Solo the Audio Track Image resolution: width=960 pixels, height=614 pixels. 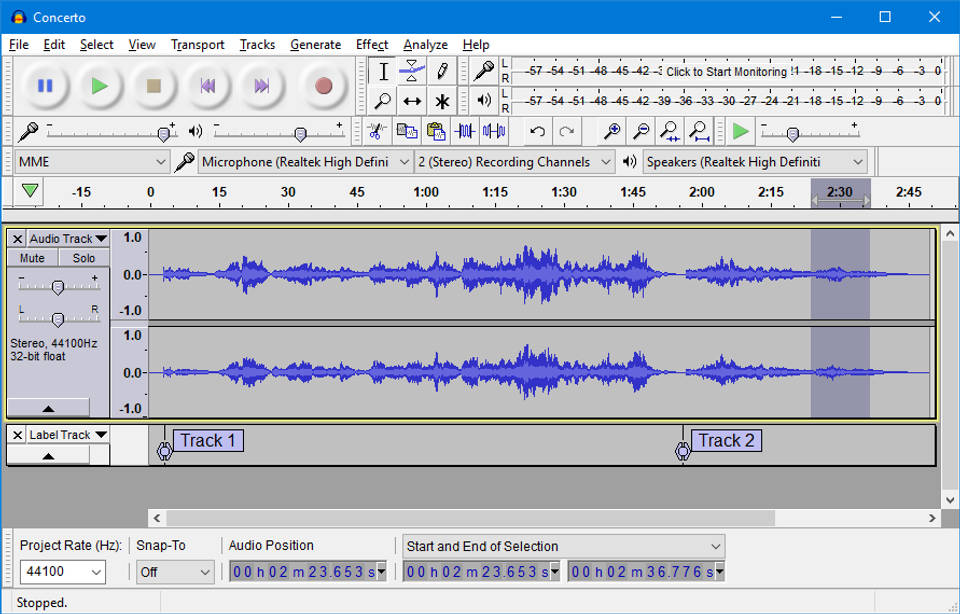pyautogui.click(x=83, y=257)
